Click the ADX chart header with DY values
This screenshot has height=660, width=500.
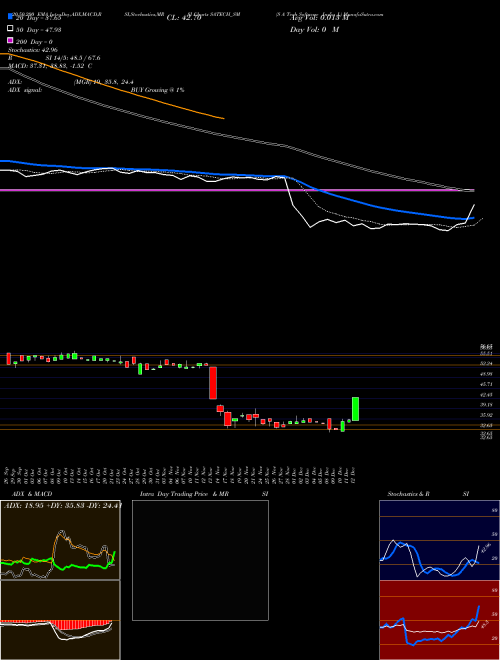pos(63,506)
